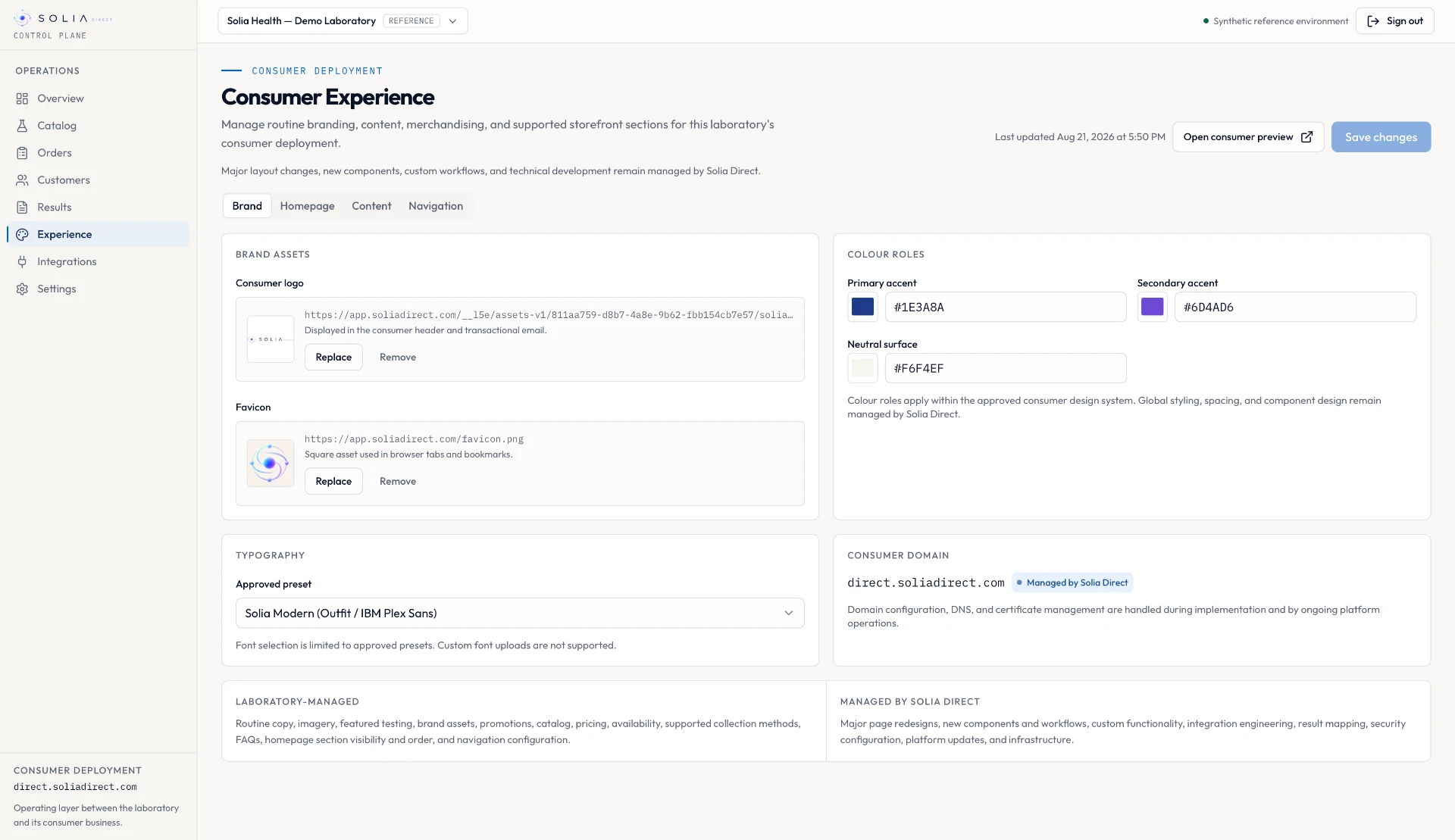Click the consumer logo asset URL

[x=549, y=315]
